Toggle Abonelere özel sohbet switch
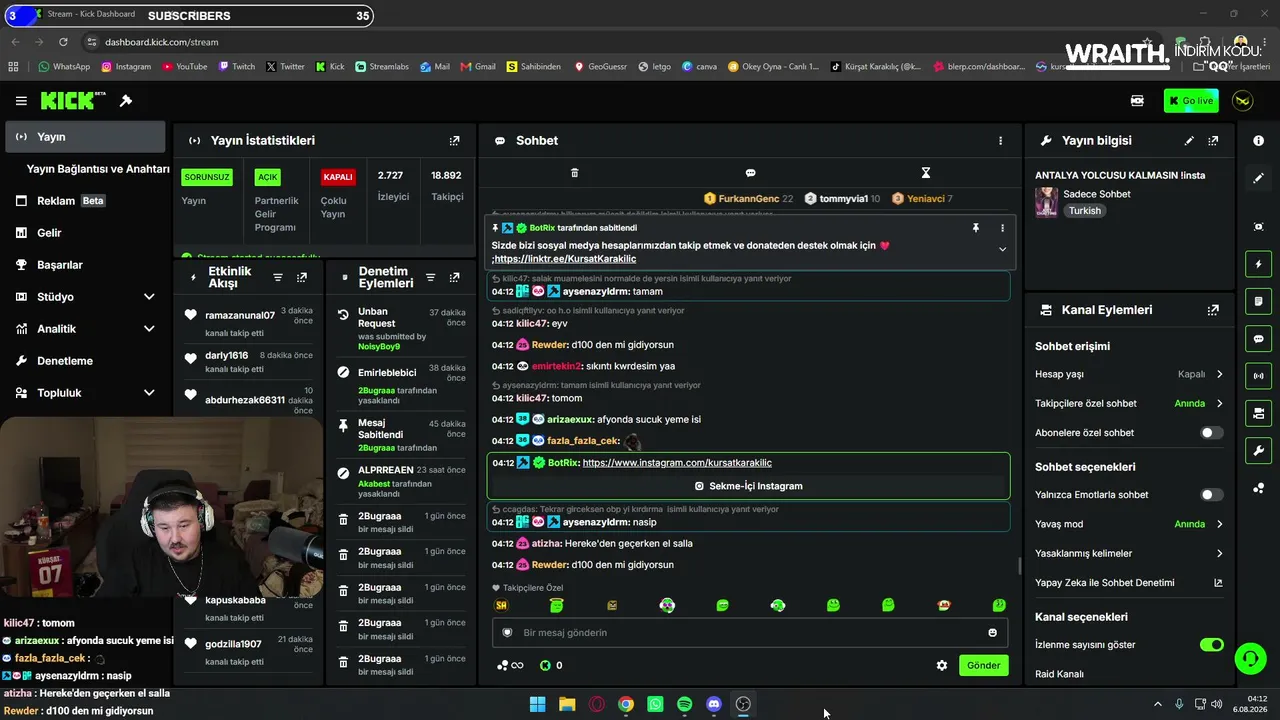Image resolution: width=1280 pixels, height=720 pixels. pyautogui.click(x=1211, y=433)
